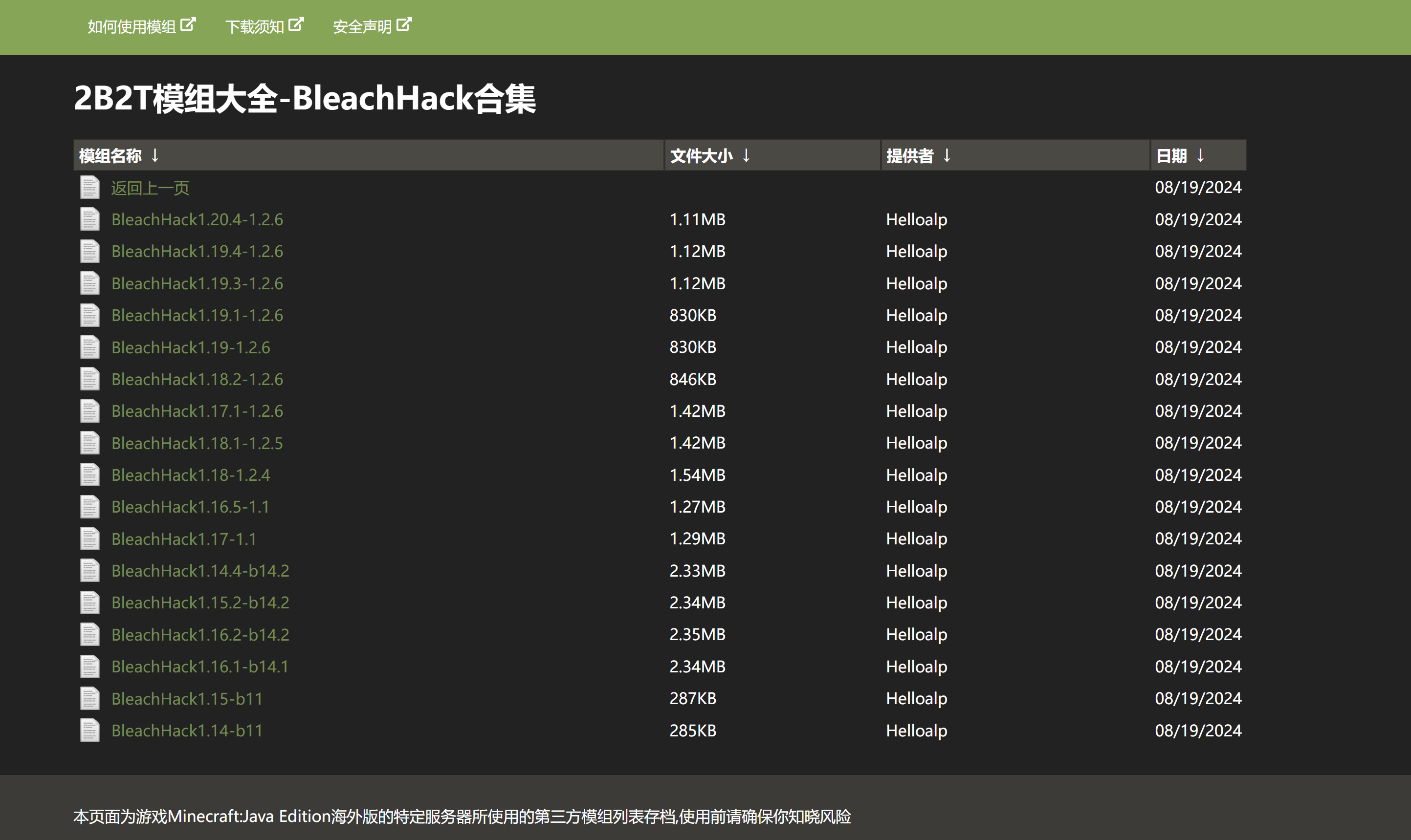Open BleachHack1.14.4-b14.2 entry
Viewport: 1411px width, 840px height.
point(200,571)
